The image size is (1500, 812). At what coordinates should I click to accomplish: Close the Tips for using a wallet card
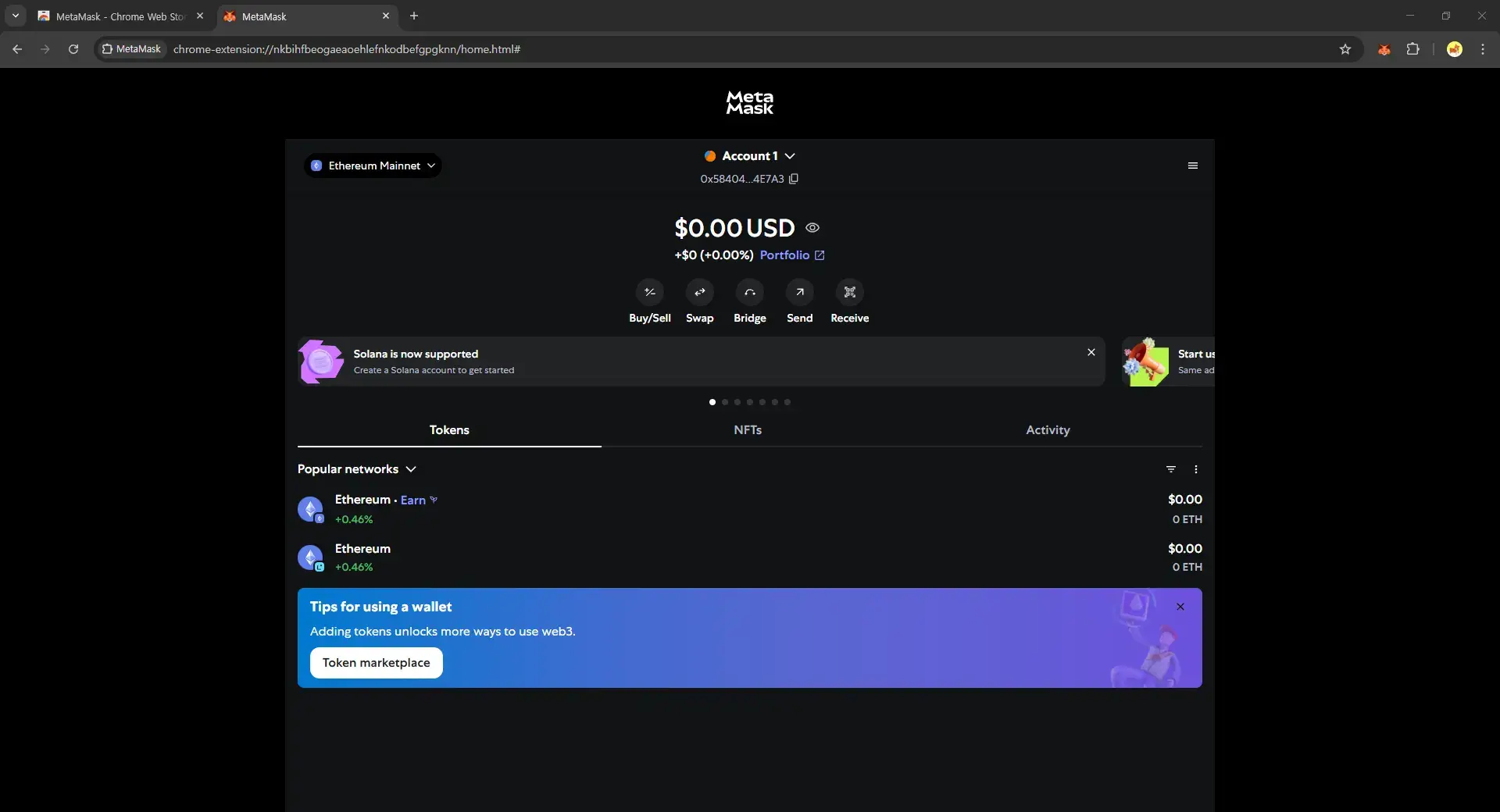(x=1180, y=607)
